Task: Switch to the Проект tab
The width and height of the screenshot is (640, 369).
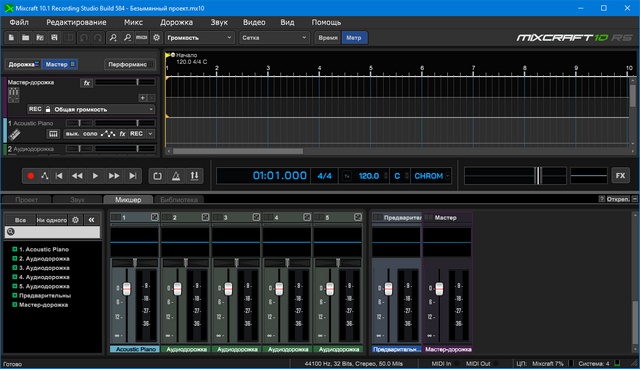Action: tap(27, 200)
